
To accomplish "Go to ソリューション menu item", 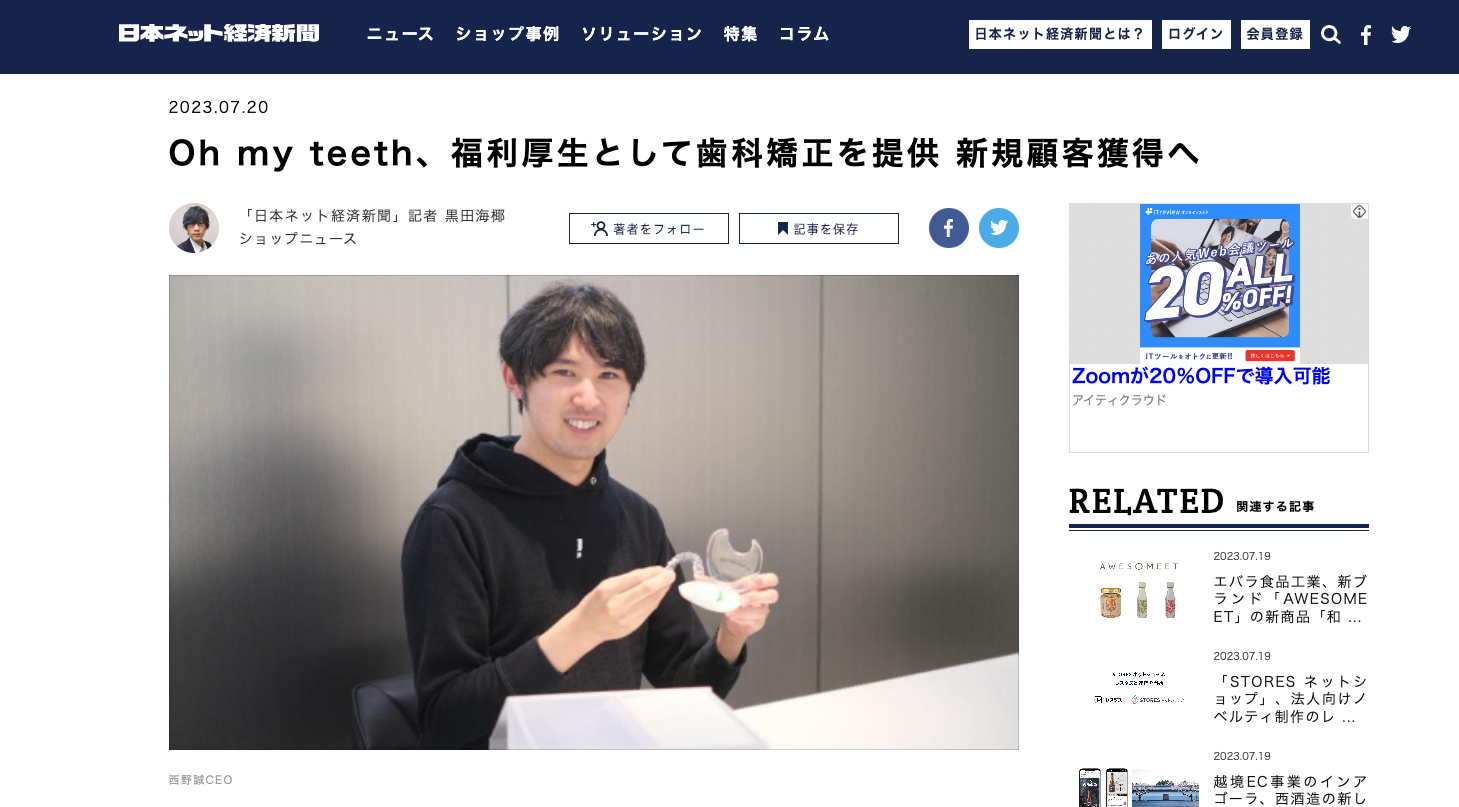I will pyautogui.click(x=641, y=34).
